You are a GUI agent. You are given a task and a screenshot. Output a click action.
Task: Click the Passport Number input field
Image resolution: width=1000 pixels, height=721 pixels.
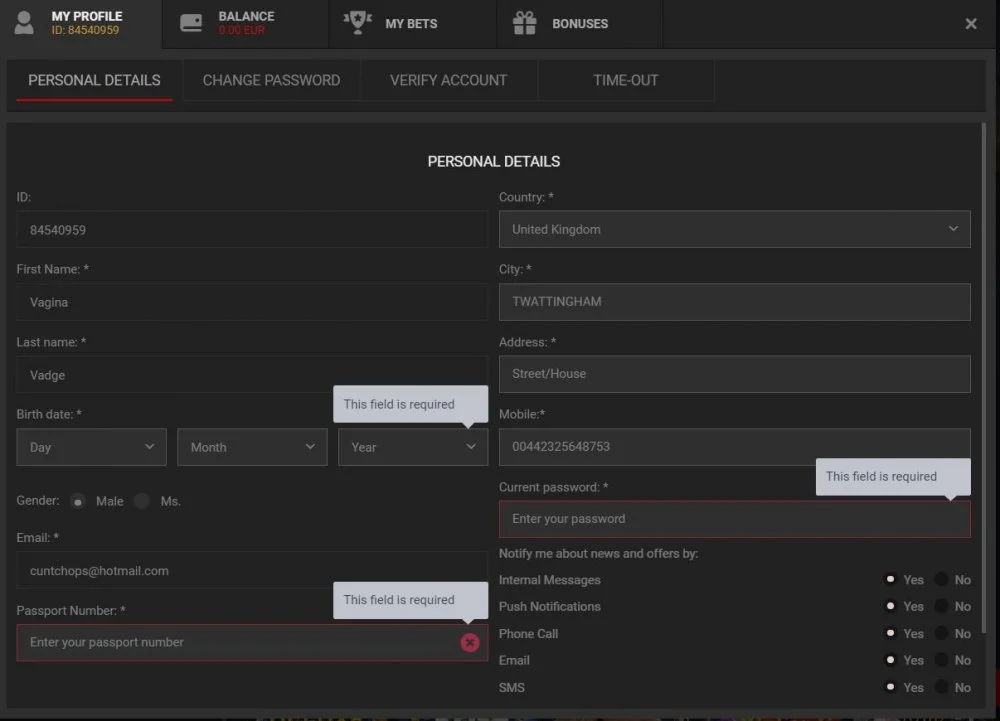click(252, 643)
